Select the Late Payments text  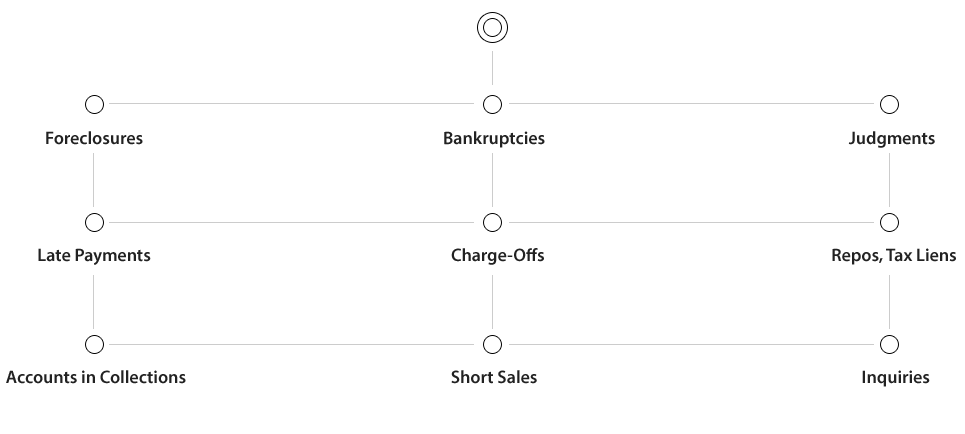point(94,255)
